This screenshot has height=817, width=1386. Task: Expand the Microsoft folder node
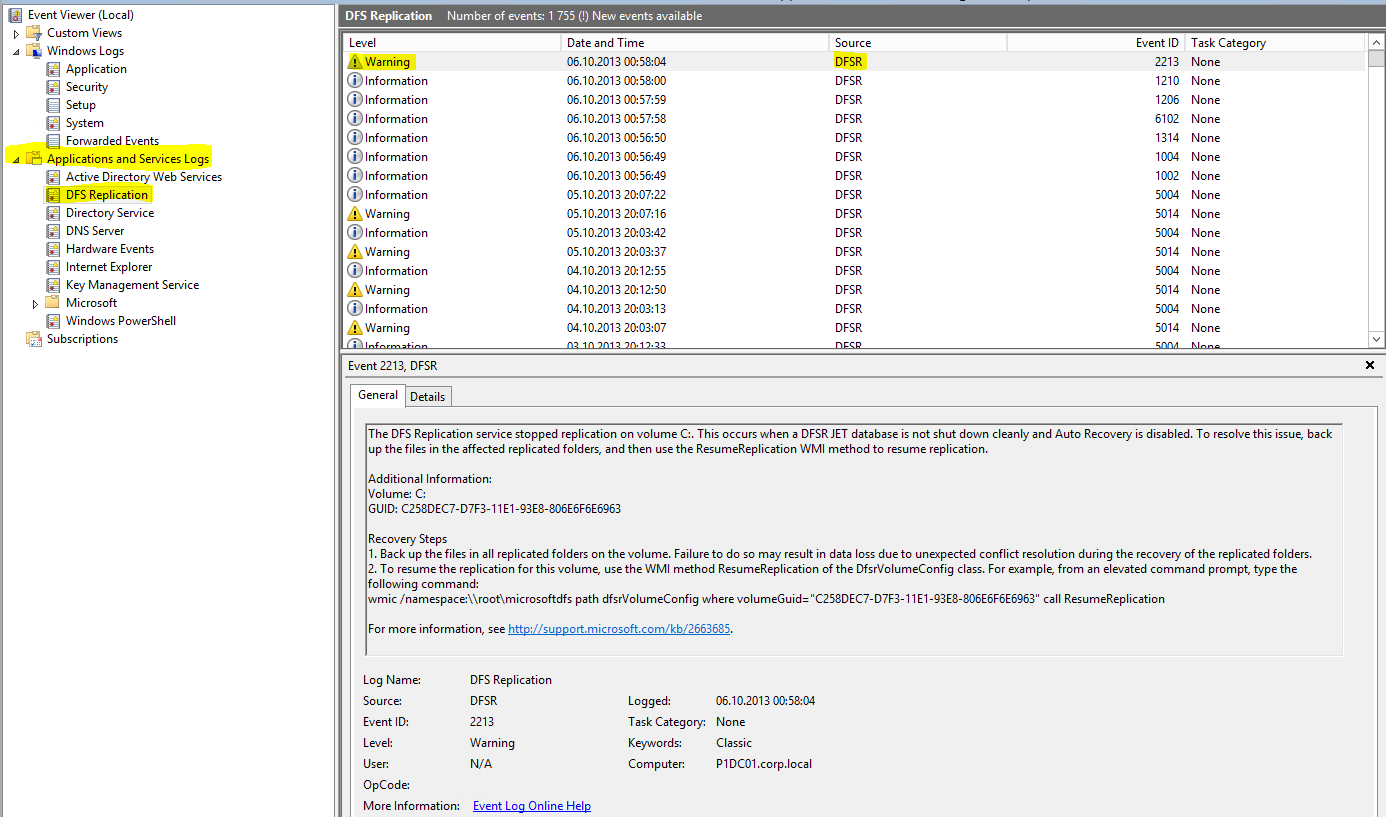tap(36, 304)
